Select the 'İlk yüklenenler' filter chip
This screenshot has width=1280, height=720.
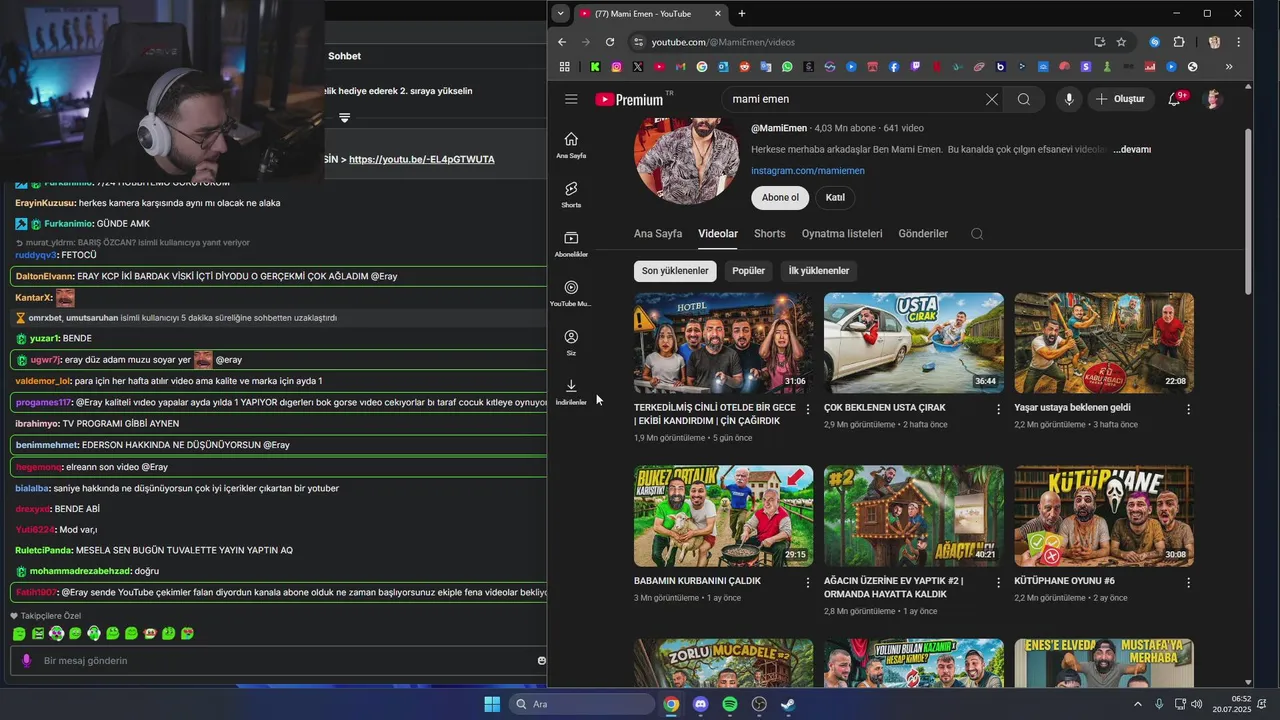pyautogui.click(x=819, y=271)
